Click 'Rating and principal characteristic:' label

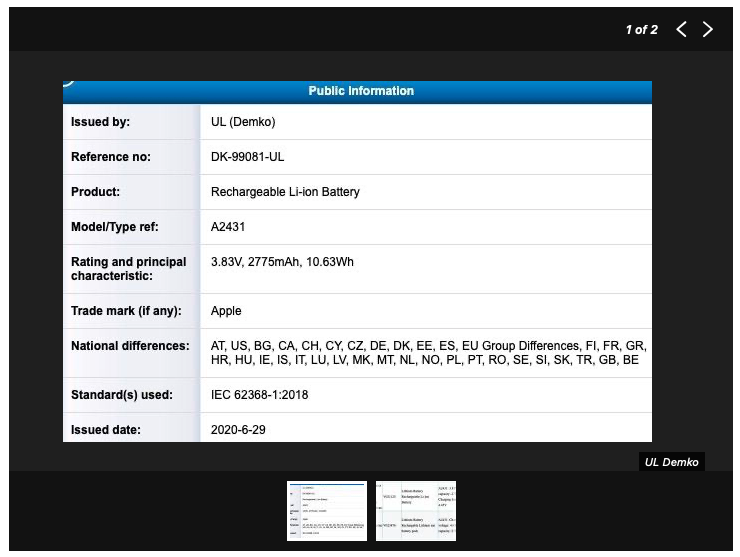(x=128, y=269)
